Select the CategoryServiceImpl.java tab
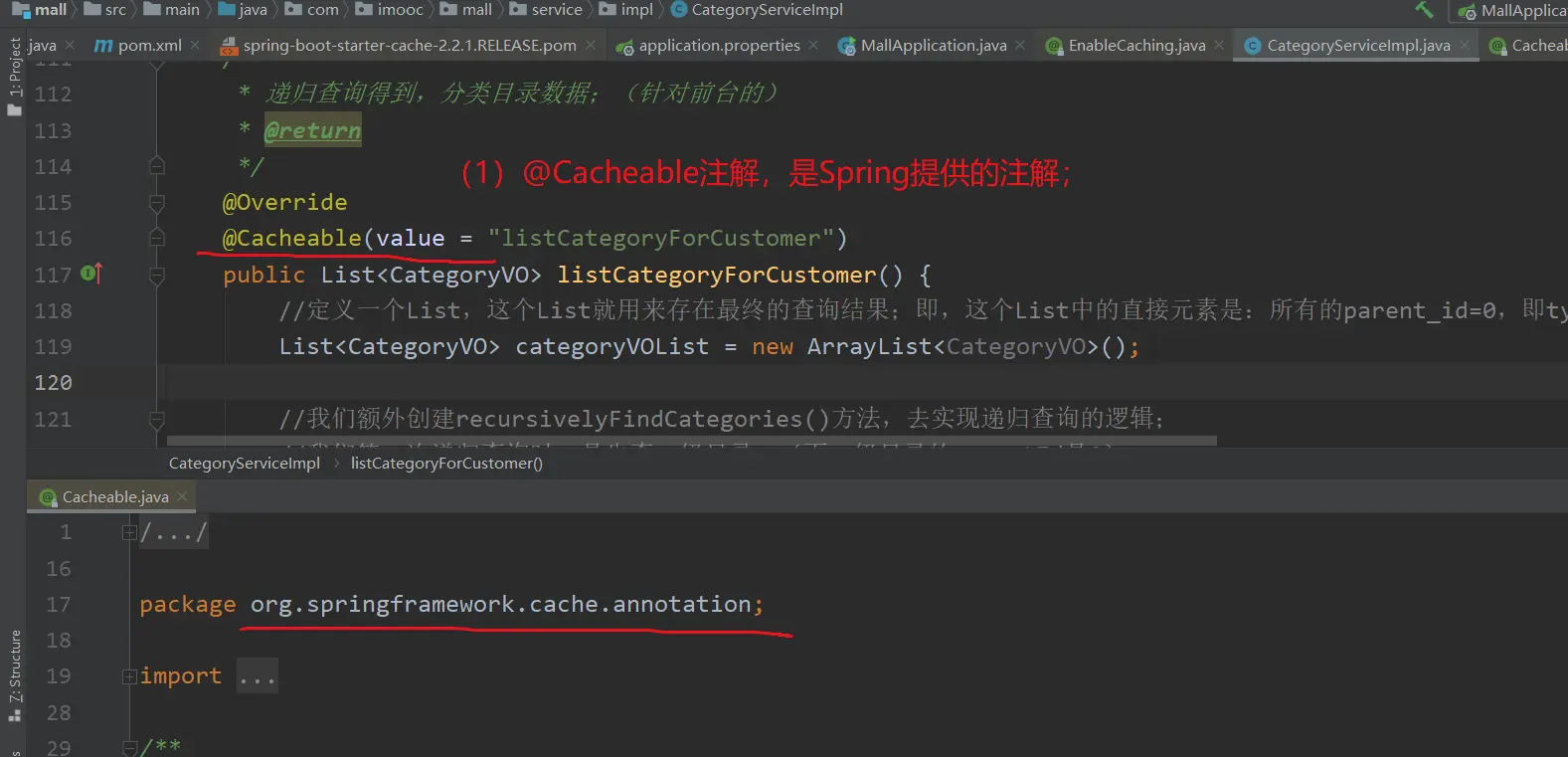 (1358, 46)
